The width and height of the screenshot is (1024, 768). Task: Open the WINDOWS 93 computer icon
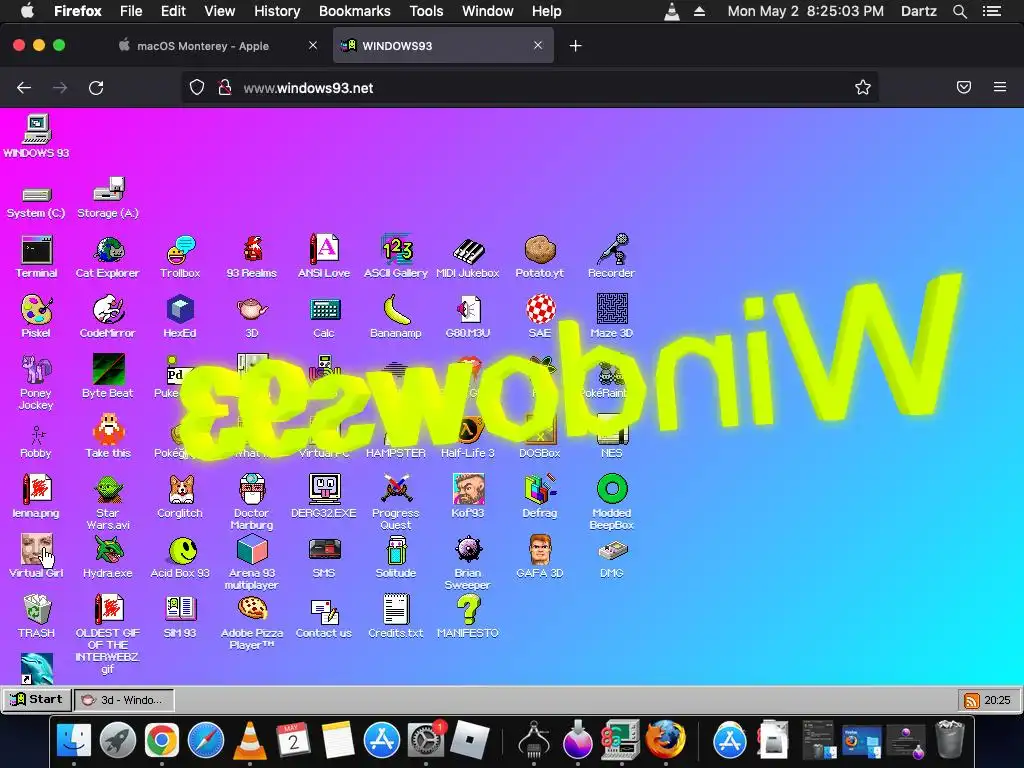[37, 129]
